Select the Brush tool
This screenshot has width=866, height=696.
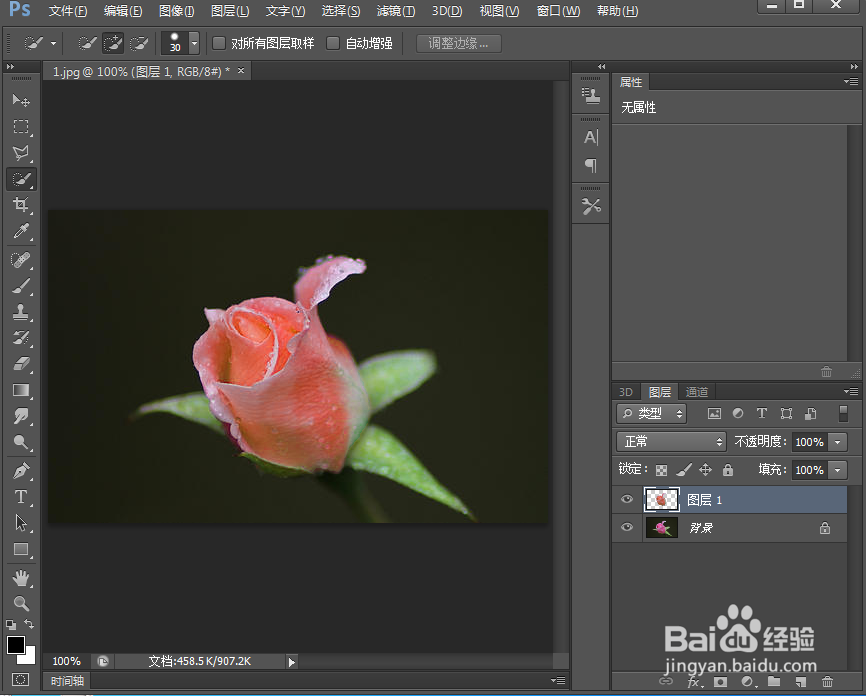point(21,286)
